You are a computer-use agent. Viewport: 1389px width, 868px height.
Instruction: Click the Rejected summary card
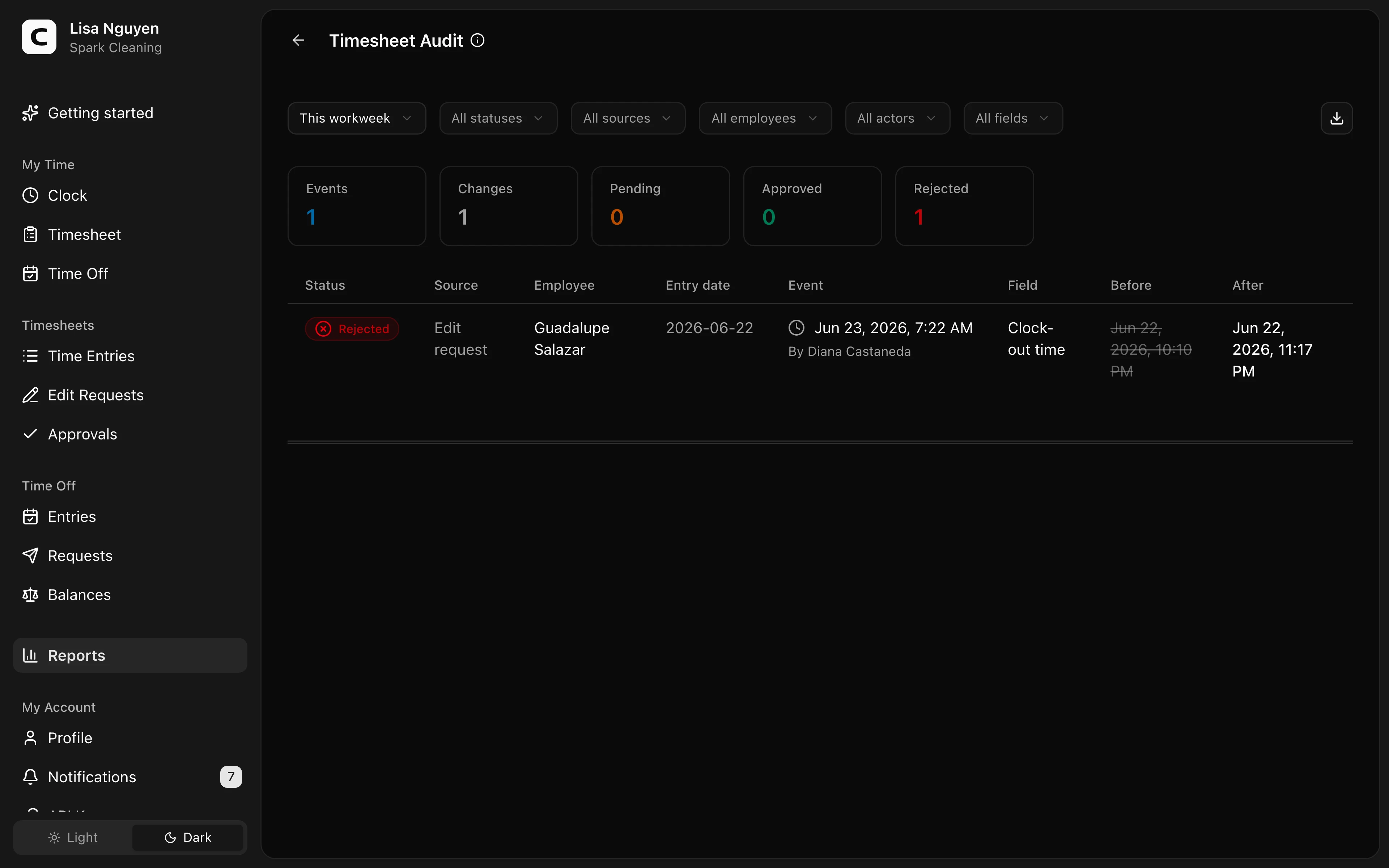pyautogui.click(x=964, y=206)
